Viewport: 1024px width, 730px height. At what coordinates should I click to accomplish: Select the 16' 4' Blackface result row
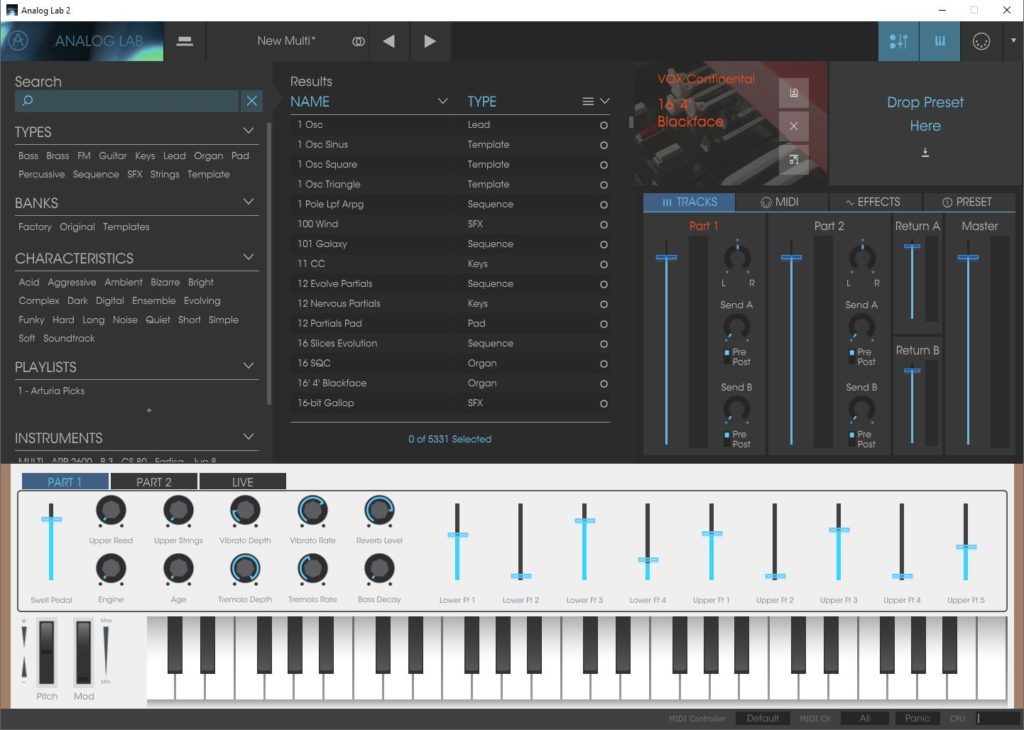click(450, 383)
